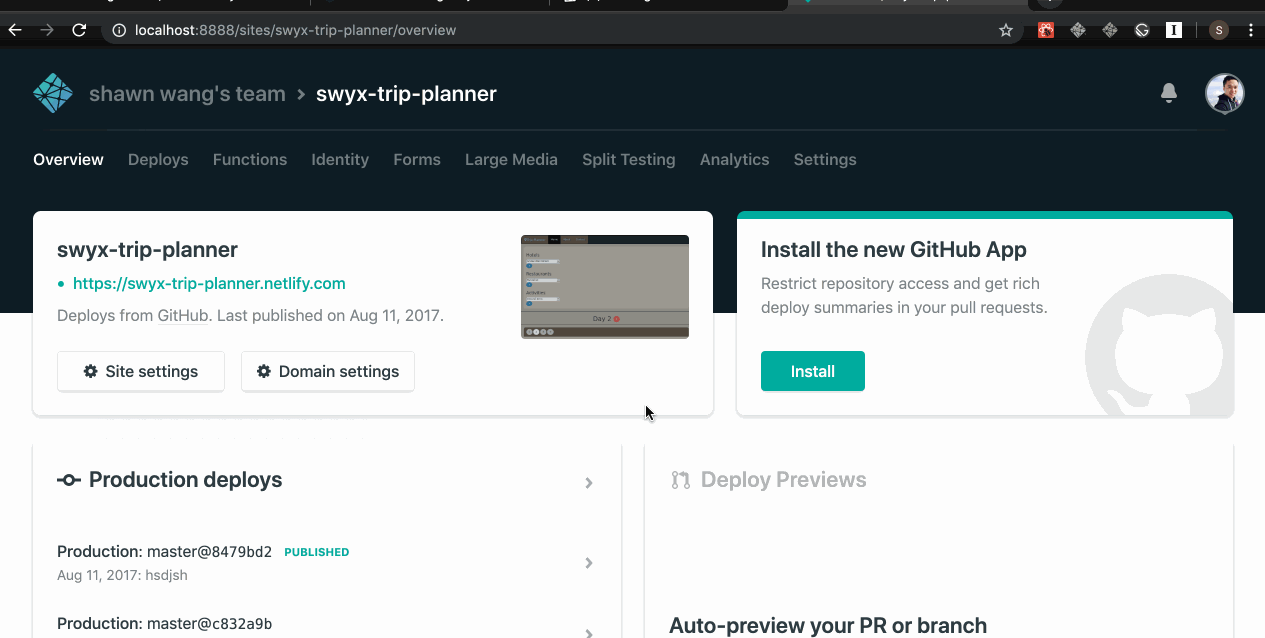This screenshot has height=638, width=1265.
Task: Open the Large Media tab
Action: tap(511, 159)
